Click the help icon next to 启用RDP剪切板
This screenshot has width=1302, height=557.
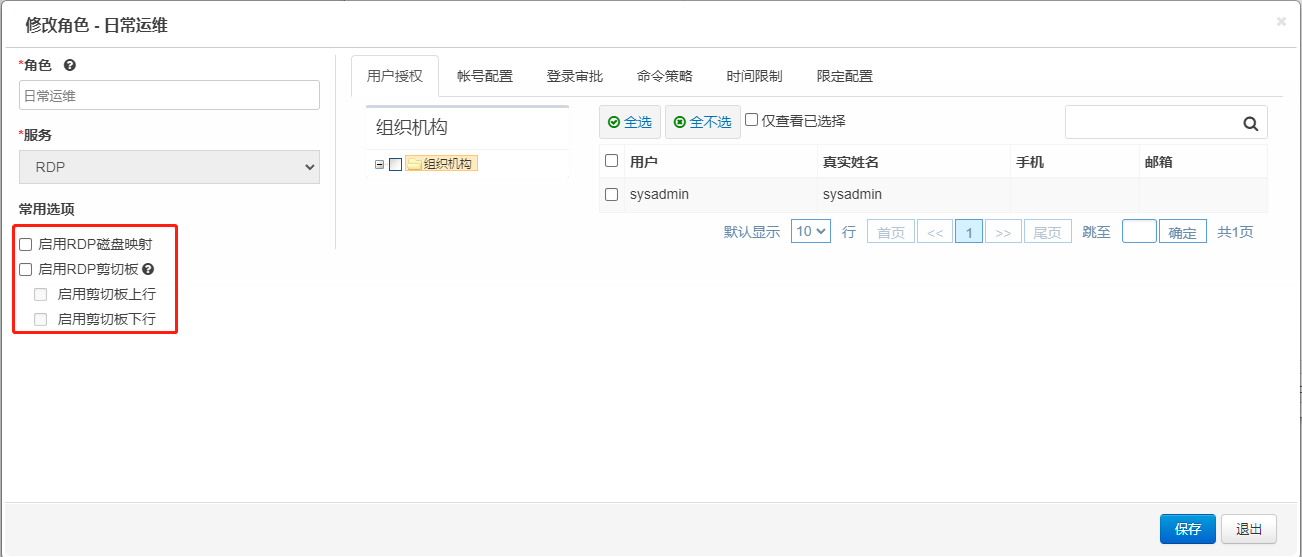[148, 269]
